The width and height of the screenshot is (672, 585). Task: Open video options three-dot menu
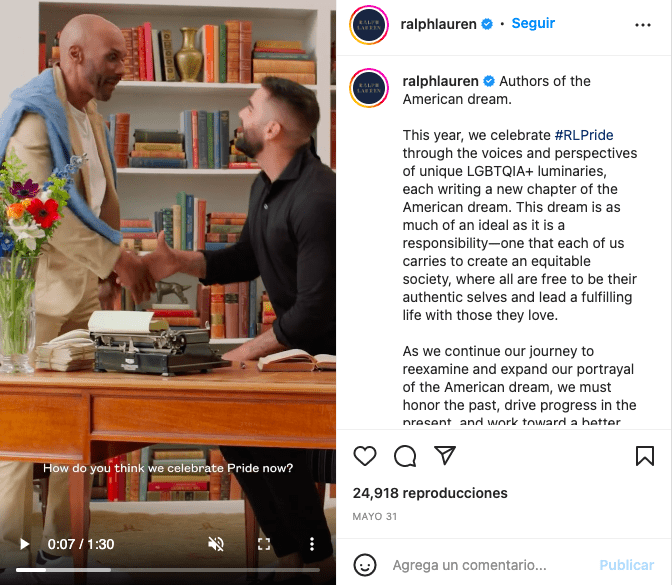pos(312,544)
